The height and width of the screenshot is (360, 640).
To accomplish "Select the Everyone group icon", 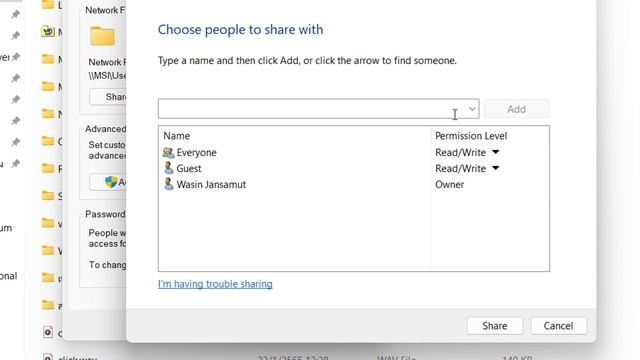I will (x=168, y=153).
